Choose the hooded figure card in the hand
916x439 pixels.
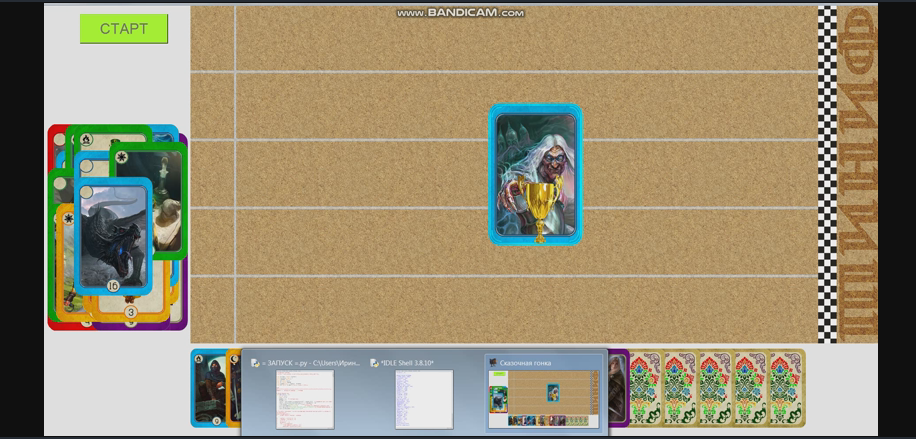coord(209,388)
